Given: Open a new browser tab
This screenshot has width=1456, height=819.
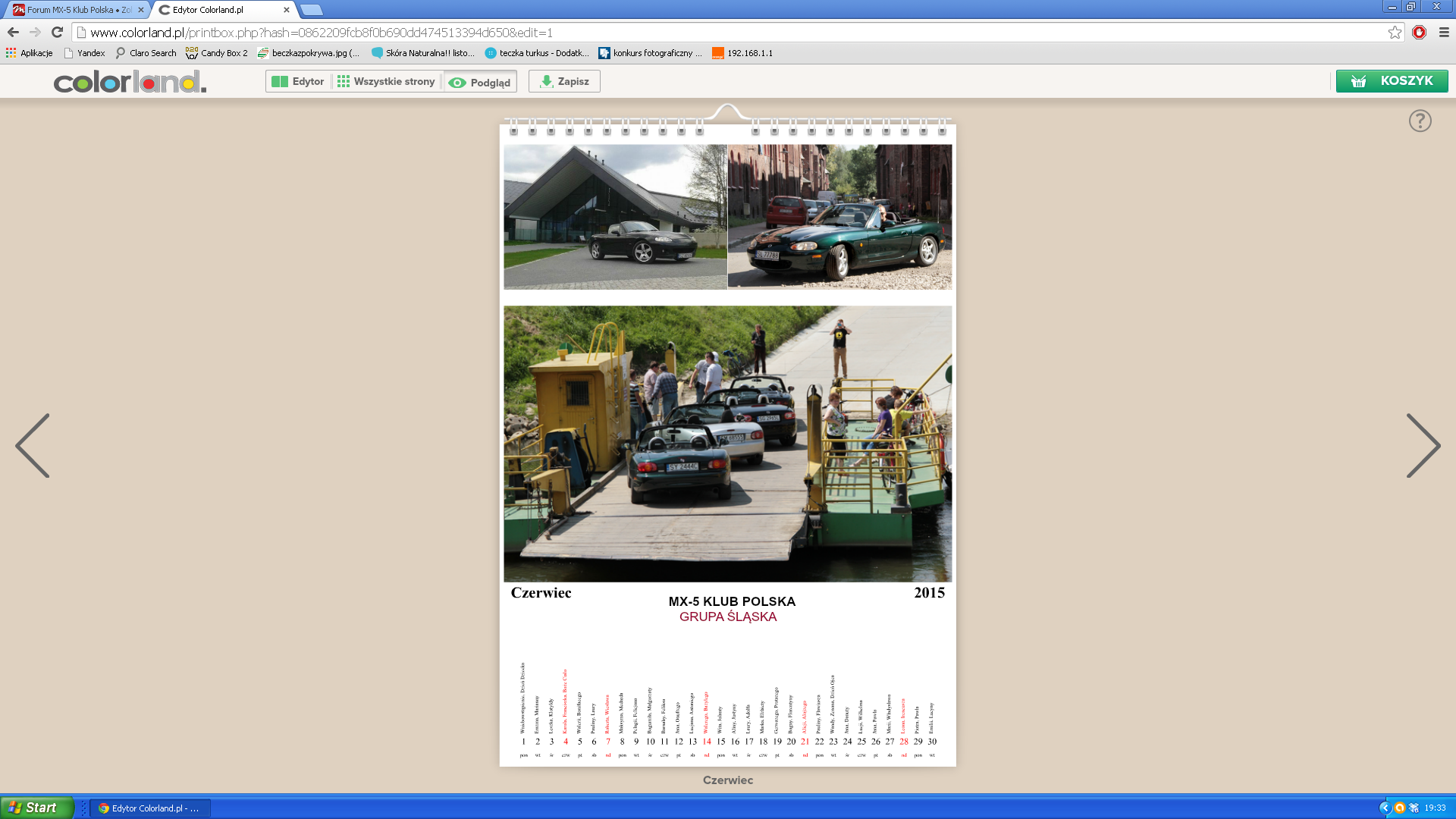Looking at the screenshot, I should tap(311, 10).
